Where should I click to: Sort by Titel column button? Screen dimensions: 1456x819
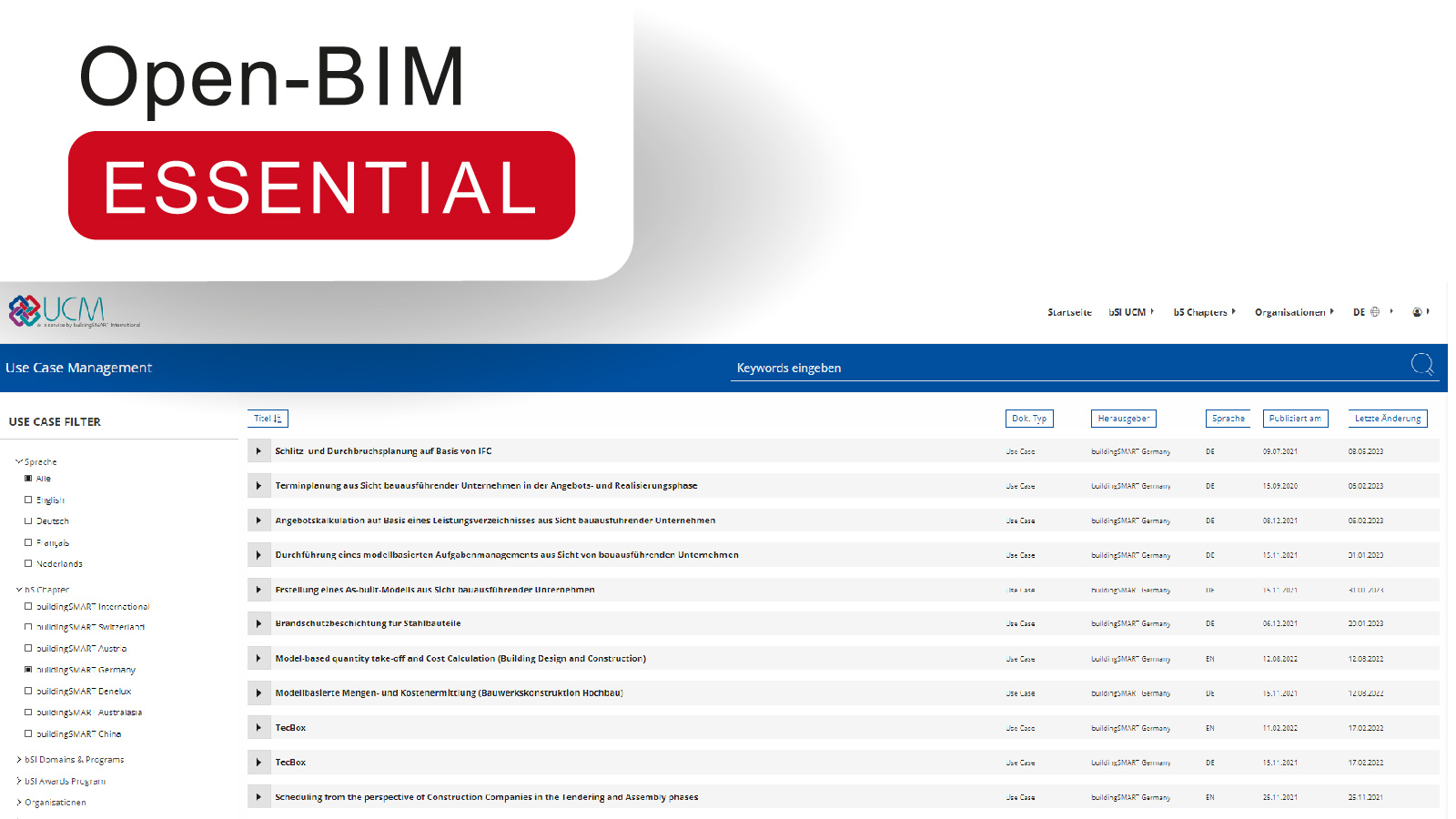(268, 419)
